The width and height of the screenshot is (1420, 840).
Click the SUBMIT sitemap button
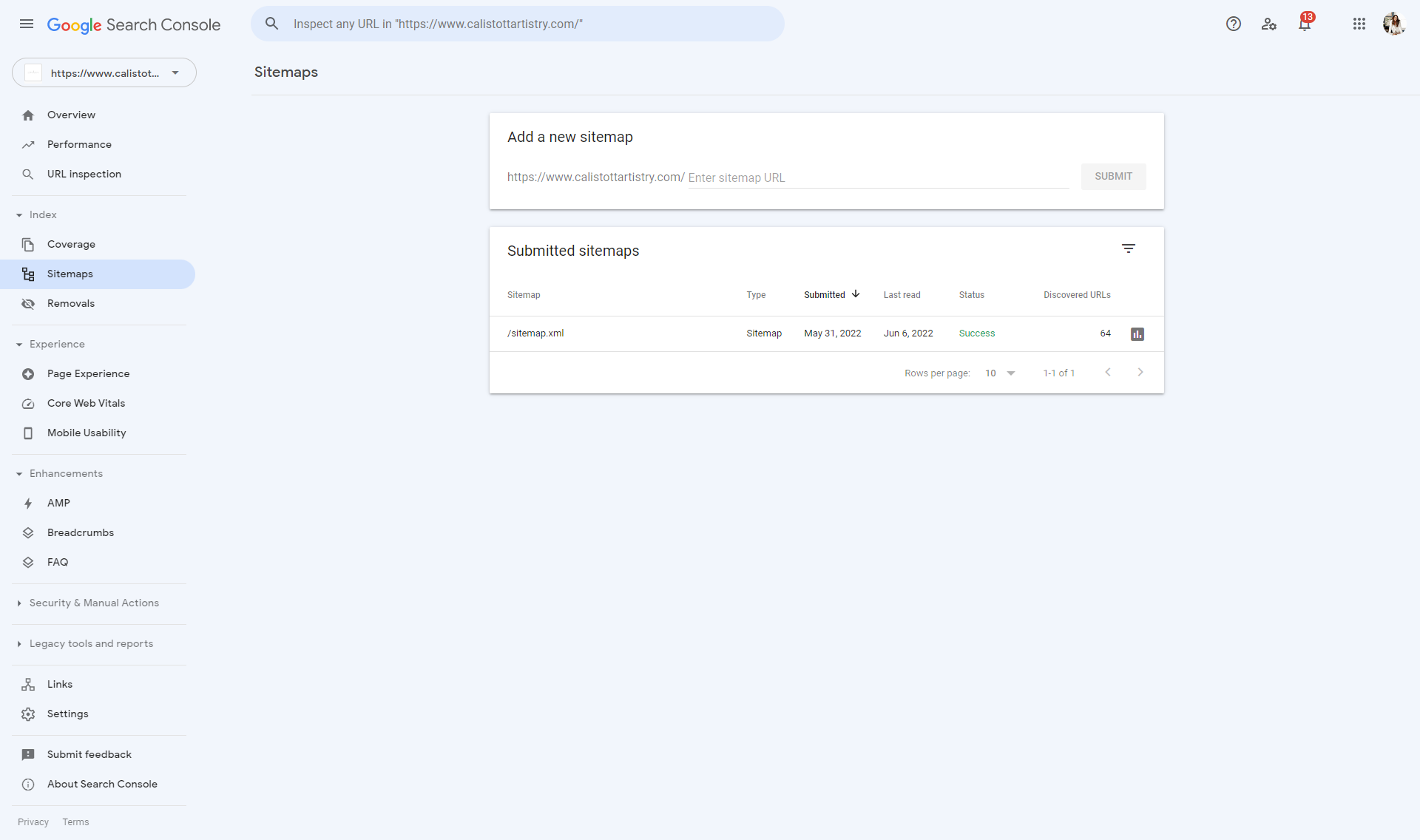(1113, 177)
